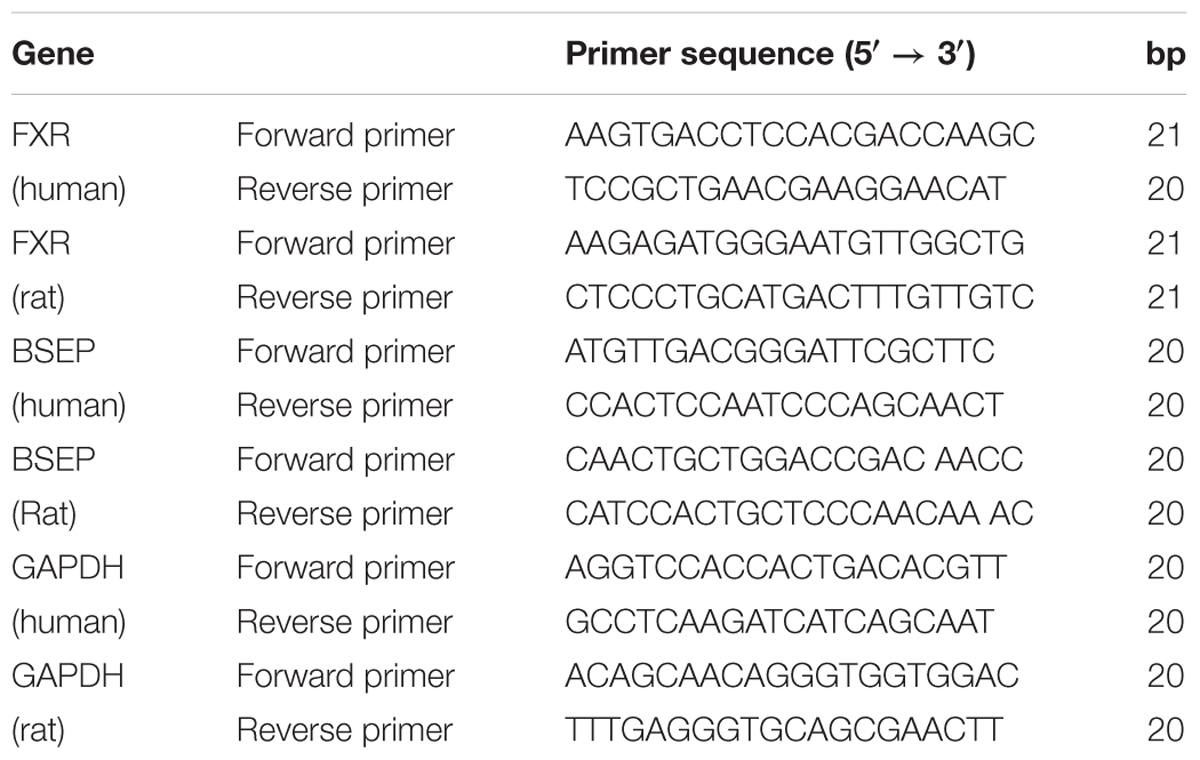This screenshot has width=1200, height=760.
Task: Select sequence CATCCACTGCTCCCAACAA AC
Action: click(x=799, y=513)
